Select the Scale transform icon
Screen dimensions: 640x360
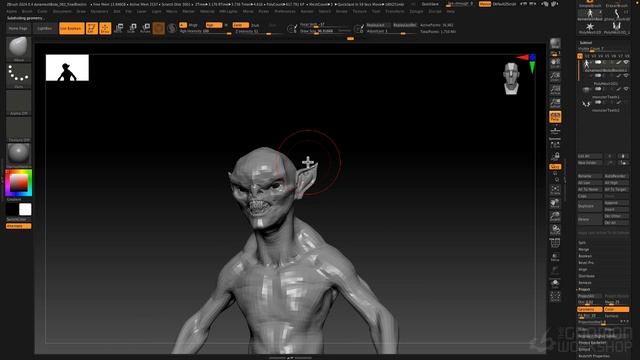132,28
